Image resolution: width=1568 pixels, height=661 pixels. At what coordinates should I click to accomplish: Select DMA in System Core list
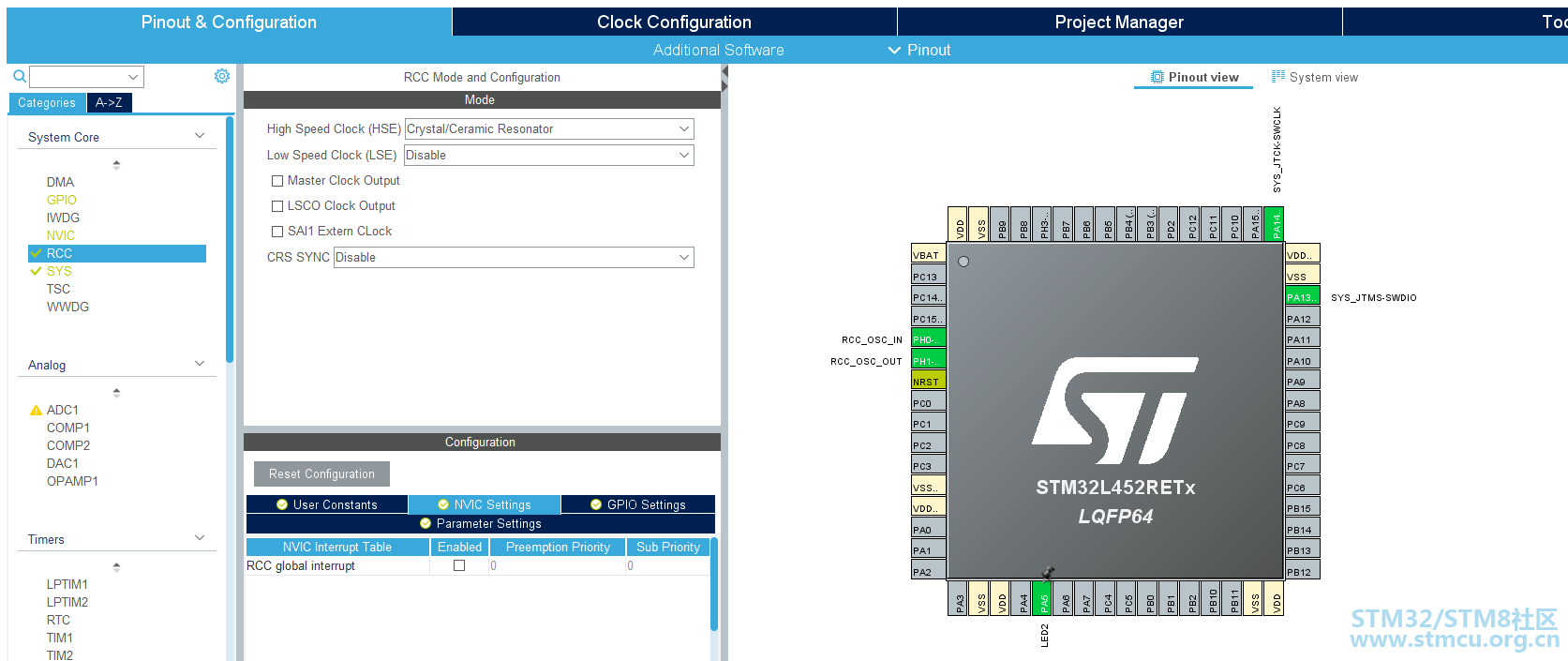point(60,182)
